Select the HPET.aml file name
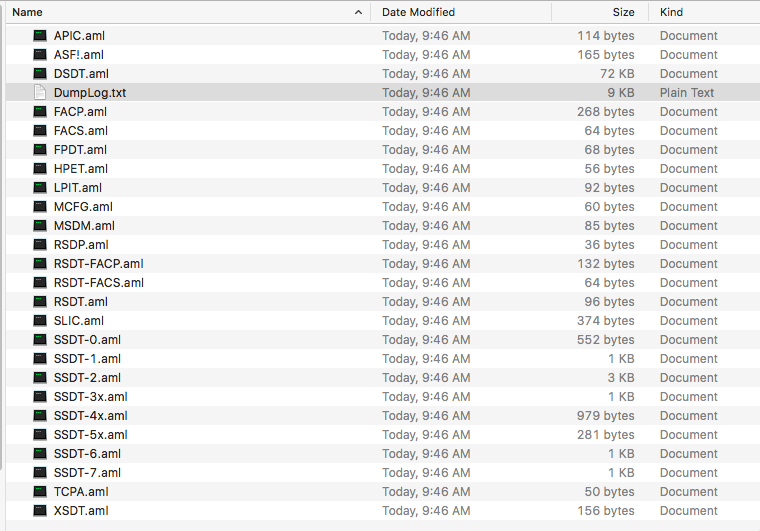760x531 pixels. [81, 169]
